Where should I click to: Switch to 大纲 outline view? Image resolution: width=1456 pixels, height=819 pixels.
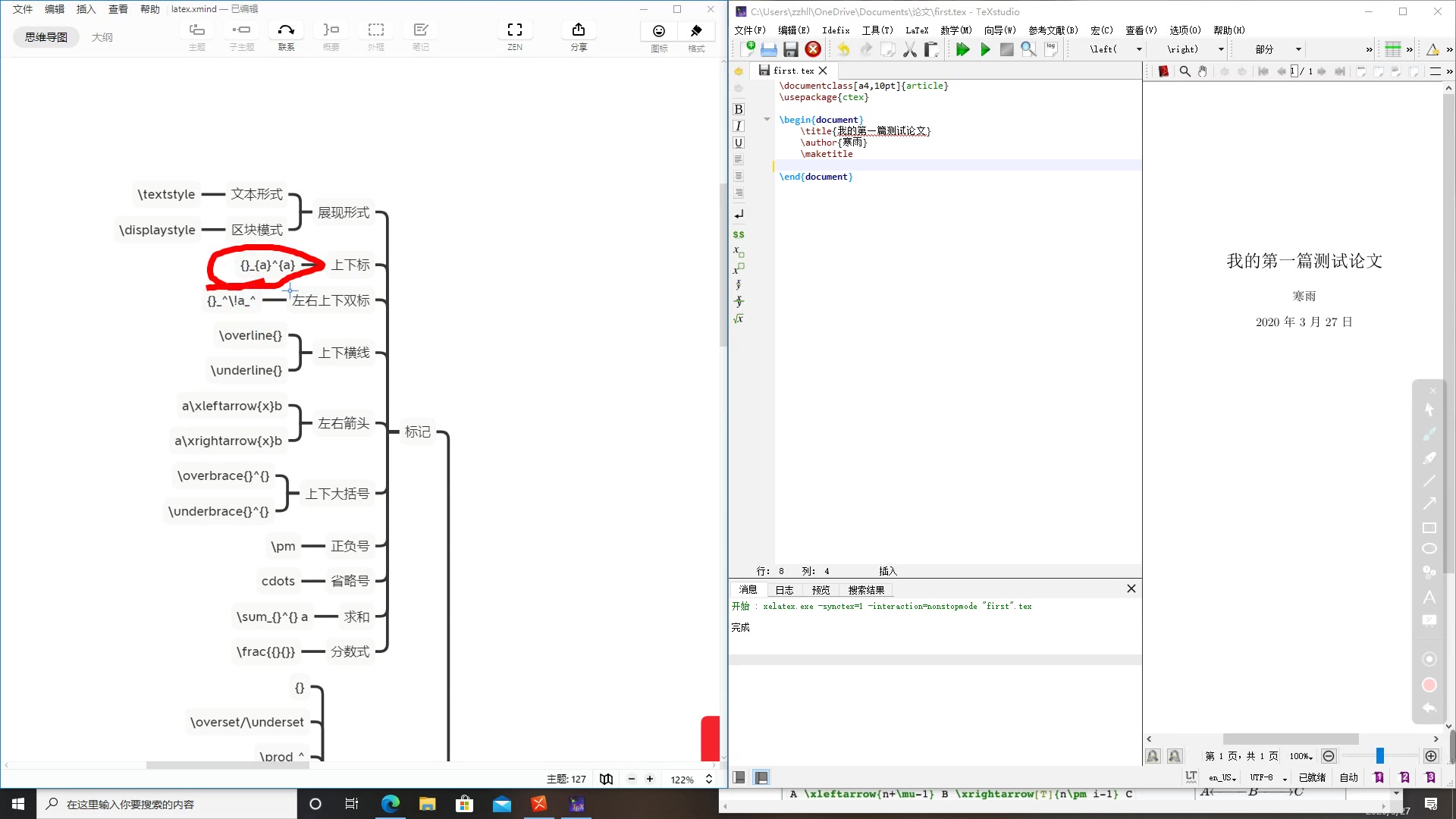point(102,37)
